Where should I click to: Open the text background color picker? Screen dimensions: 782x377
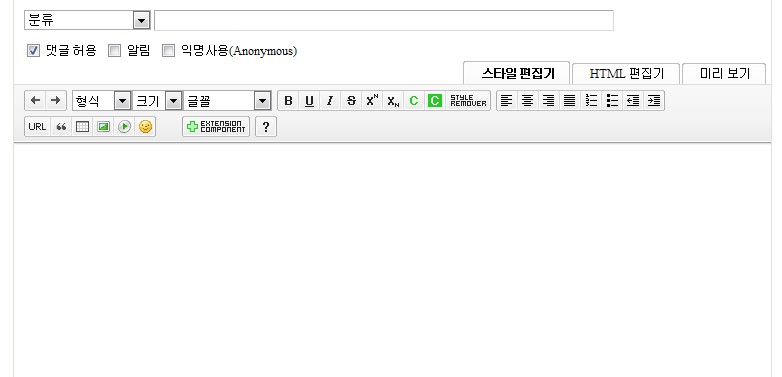point(435,101)
